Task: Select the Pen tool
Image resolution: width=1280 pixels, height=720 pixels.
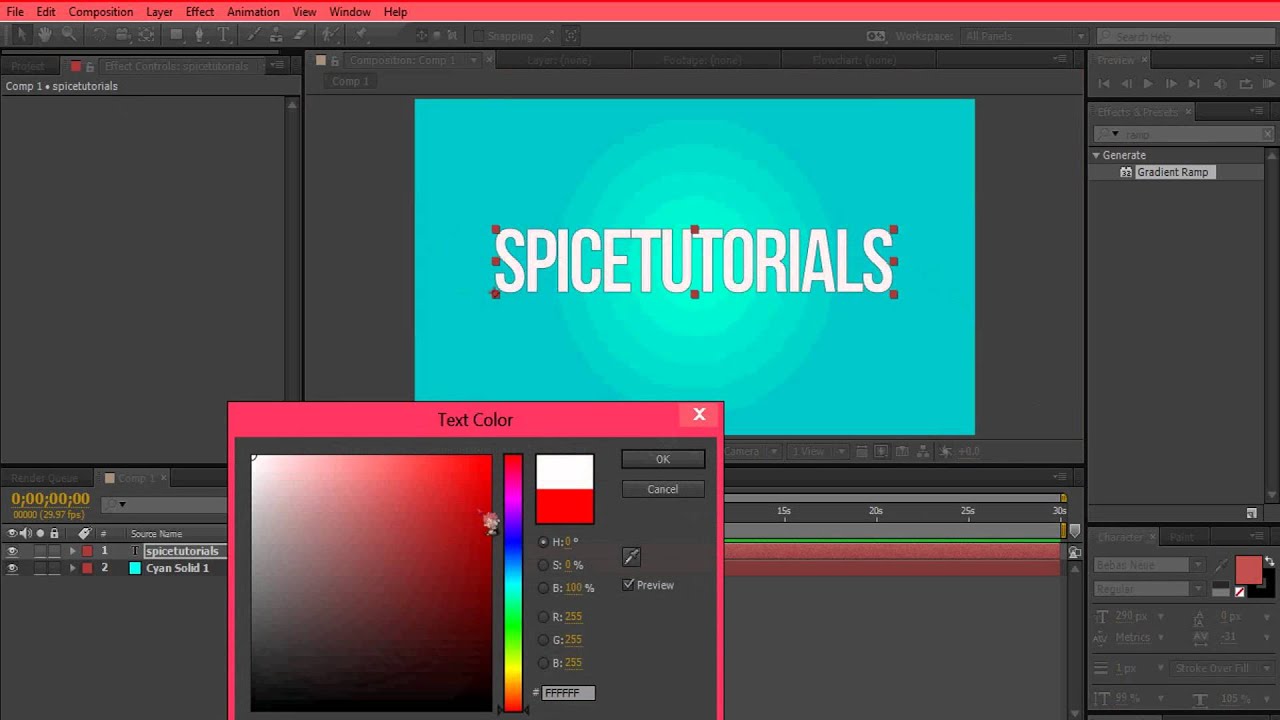Action: coord(200,35)
